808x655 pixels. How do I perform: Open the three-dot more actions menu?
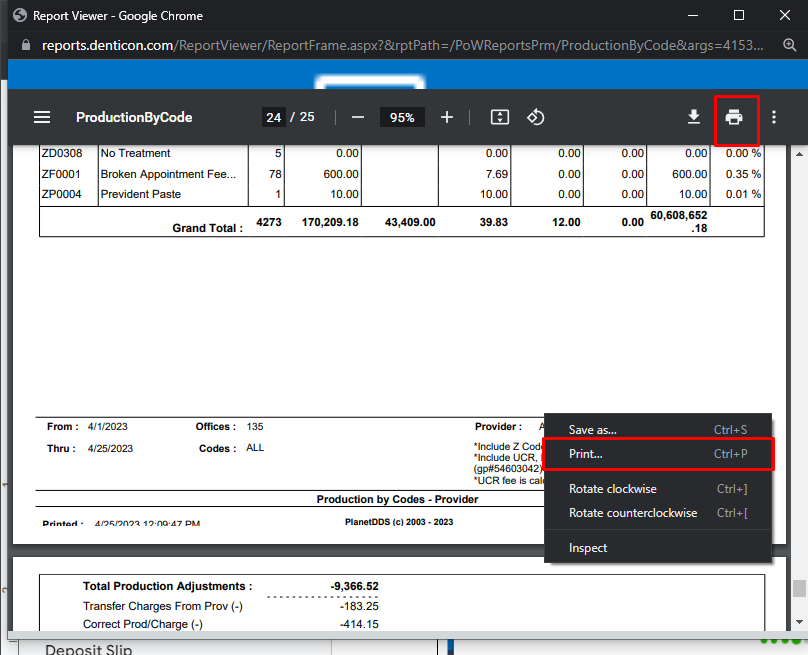(774, 117)
